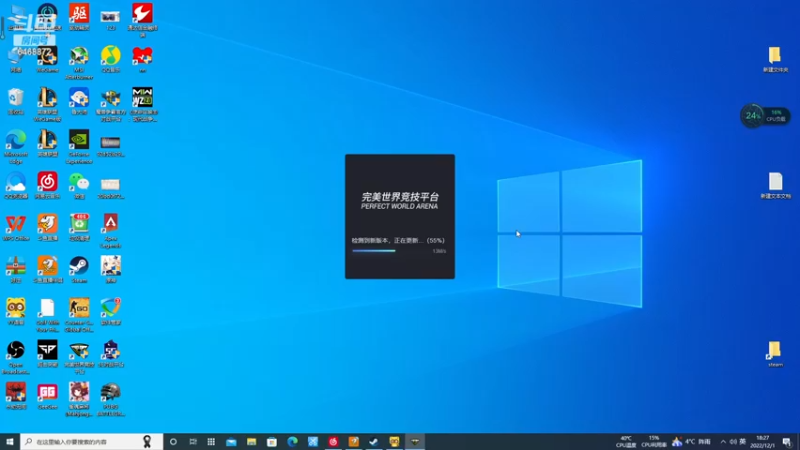Open the Golf With Your Friends shortcut
This screenshot has width=800, height=450.
click(47, 315)
